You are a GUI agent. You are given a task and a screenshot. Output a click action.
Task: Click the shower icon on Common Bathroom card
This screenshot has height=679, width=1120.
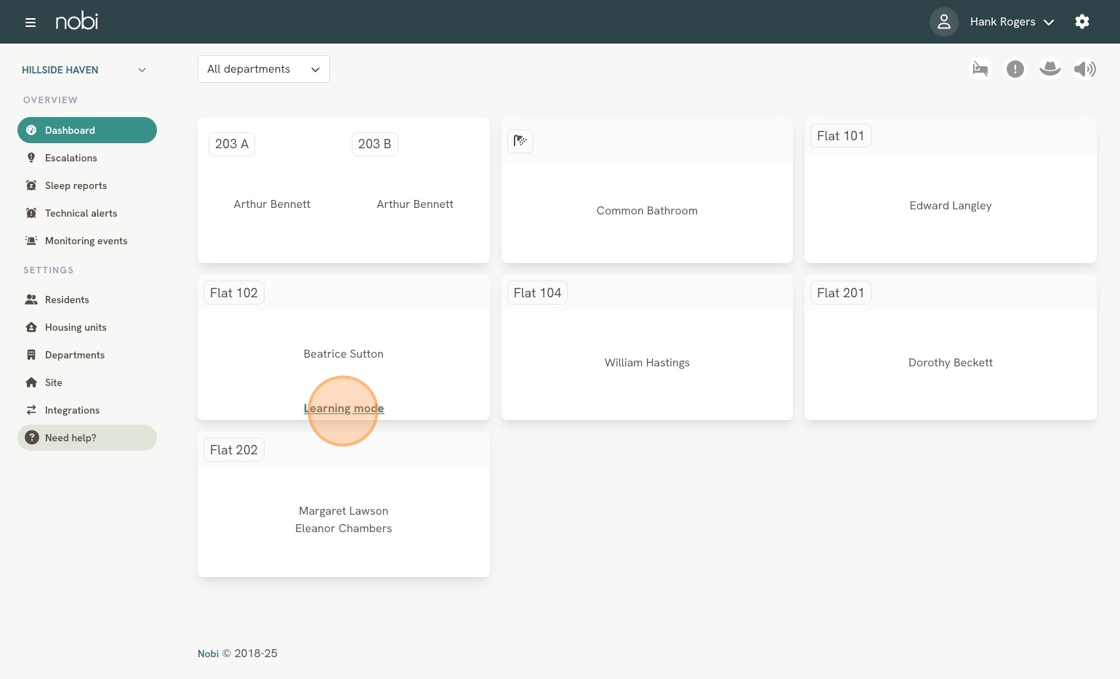pyautogui.click(x=520, y=142)
